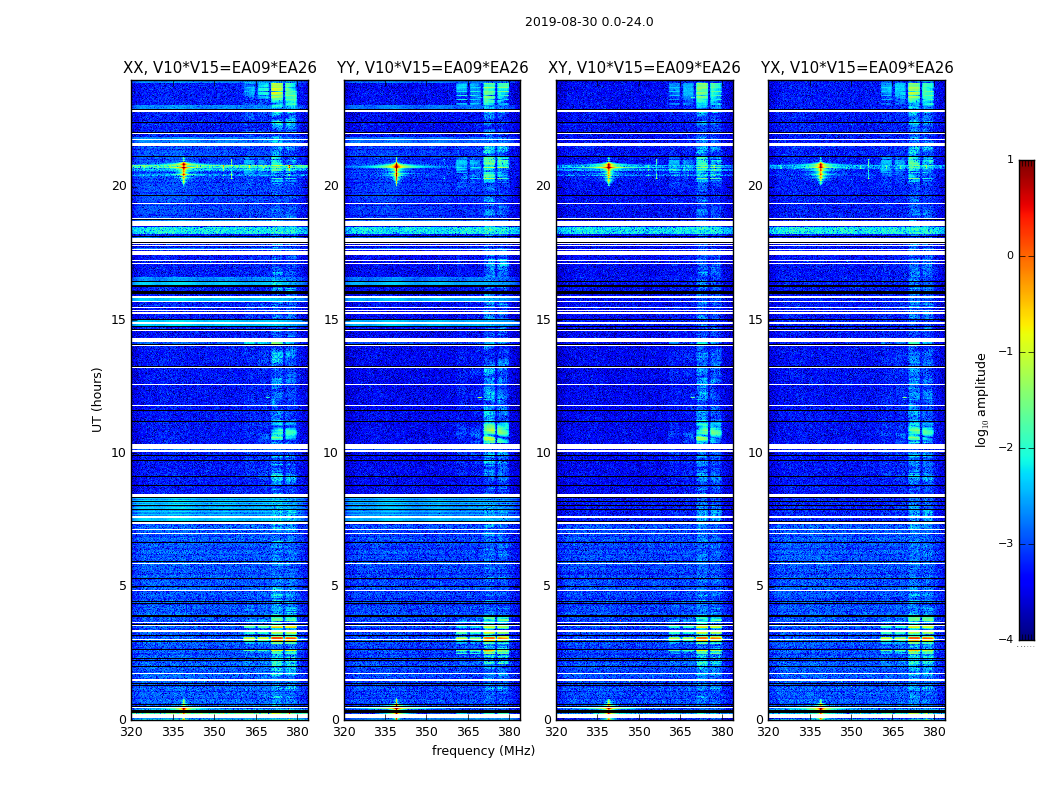Click the white gap at 10 UT in YY panel
This screenshot has width=1050, height=800.
pos(432,446)
